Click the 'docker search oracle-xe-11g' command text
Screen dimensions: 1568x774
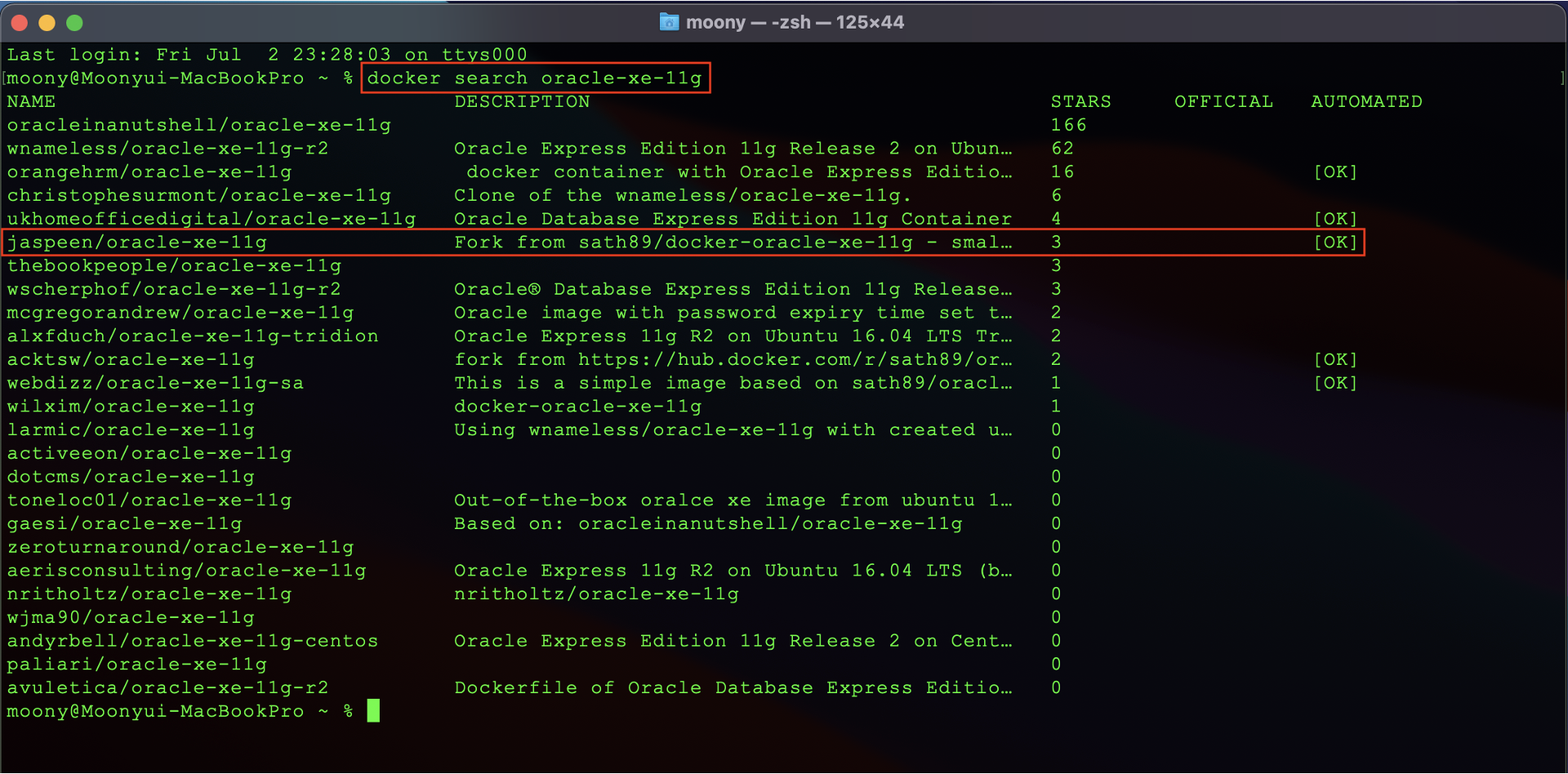pos(535,78)
